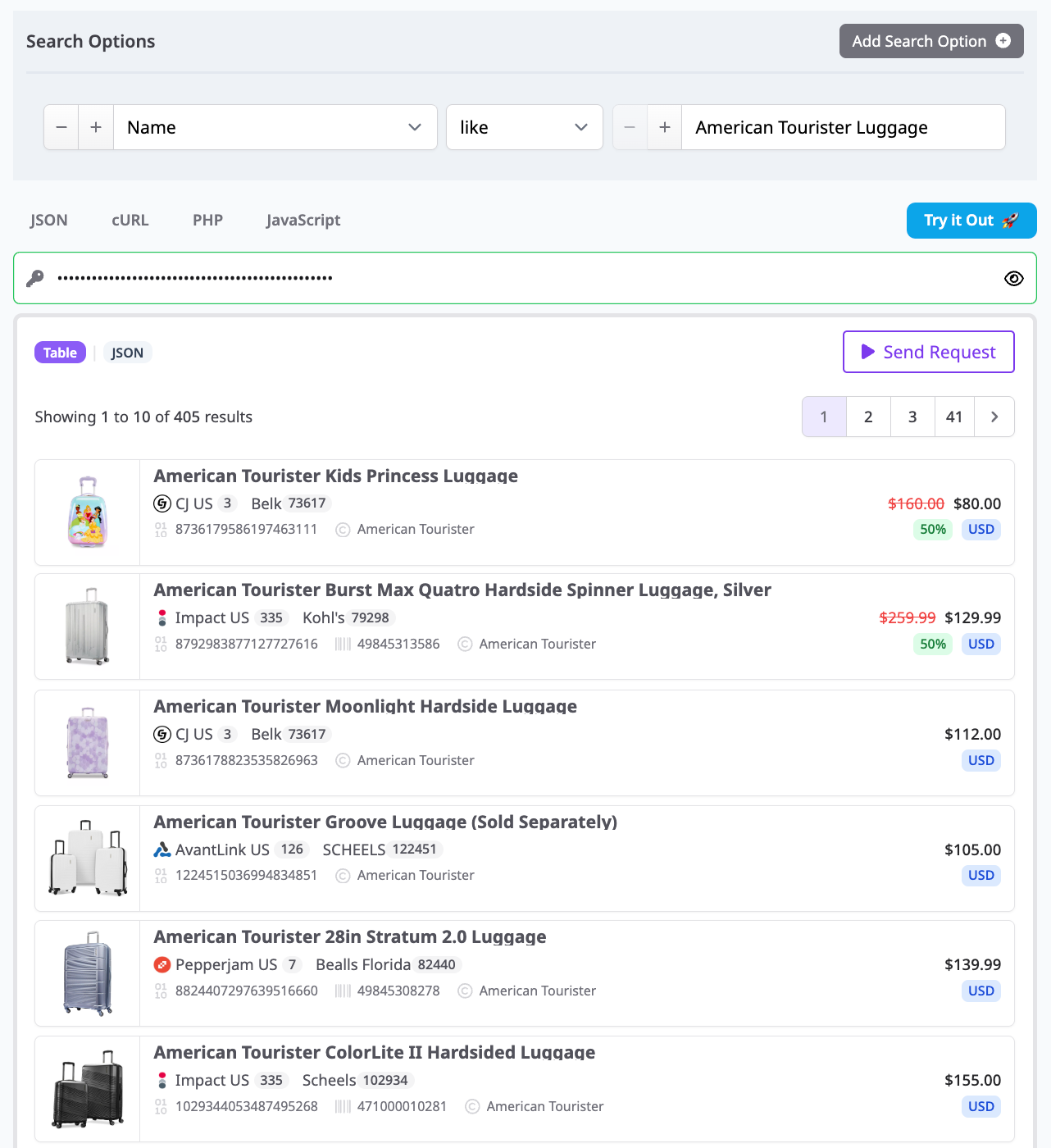This screenshot has height=1148, width=1051.
Task: Open the Name field dropdown
Action: click(x=275, y=127)
